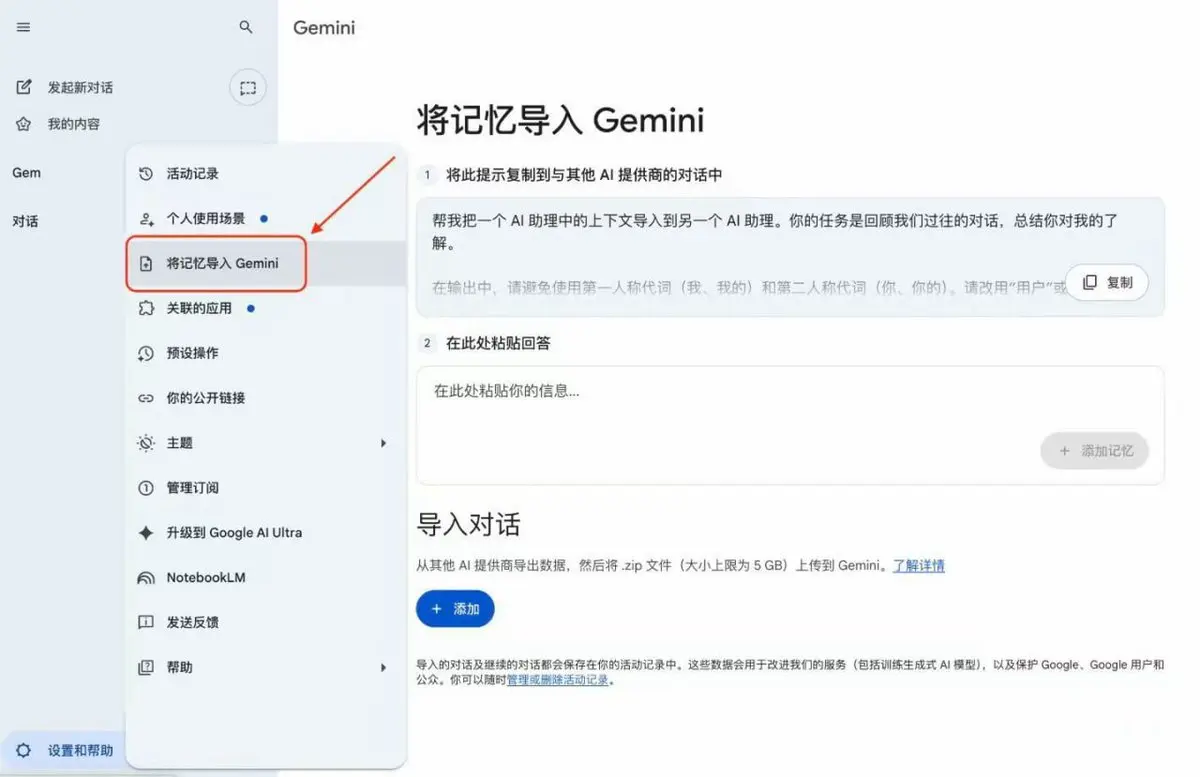Click 设置和帮助 at sidebar bottom
The width and height of the screenshot is (1200, 777).
pos(80,750)
